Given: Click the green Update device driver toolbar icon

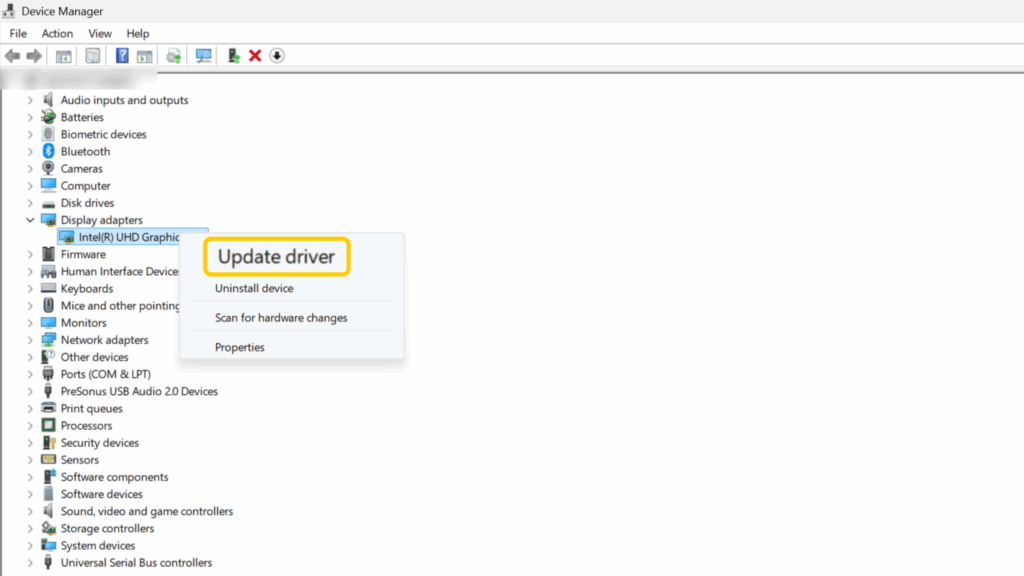Looking at the screenshot, I should click(233, 56).
